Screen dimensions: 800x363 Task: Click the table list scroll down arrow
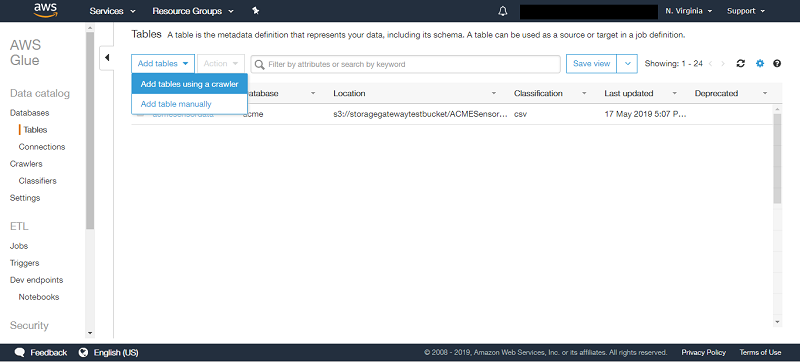click(778, 322)
